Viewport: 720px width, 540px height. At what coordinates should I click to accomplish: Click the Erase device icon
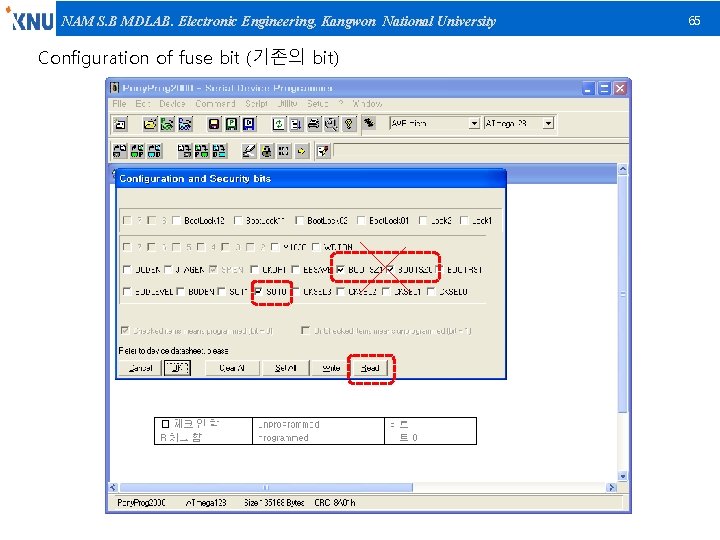pyautogui.click(x=249, y=151)
